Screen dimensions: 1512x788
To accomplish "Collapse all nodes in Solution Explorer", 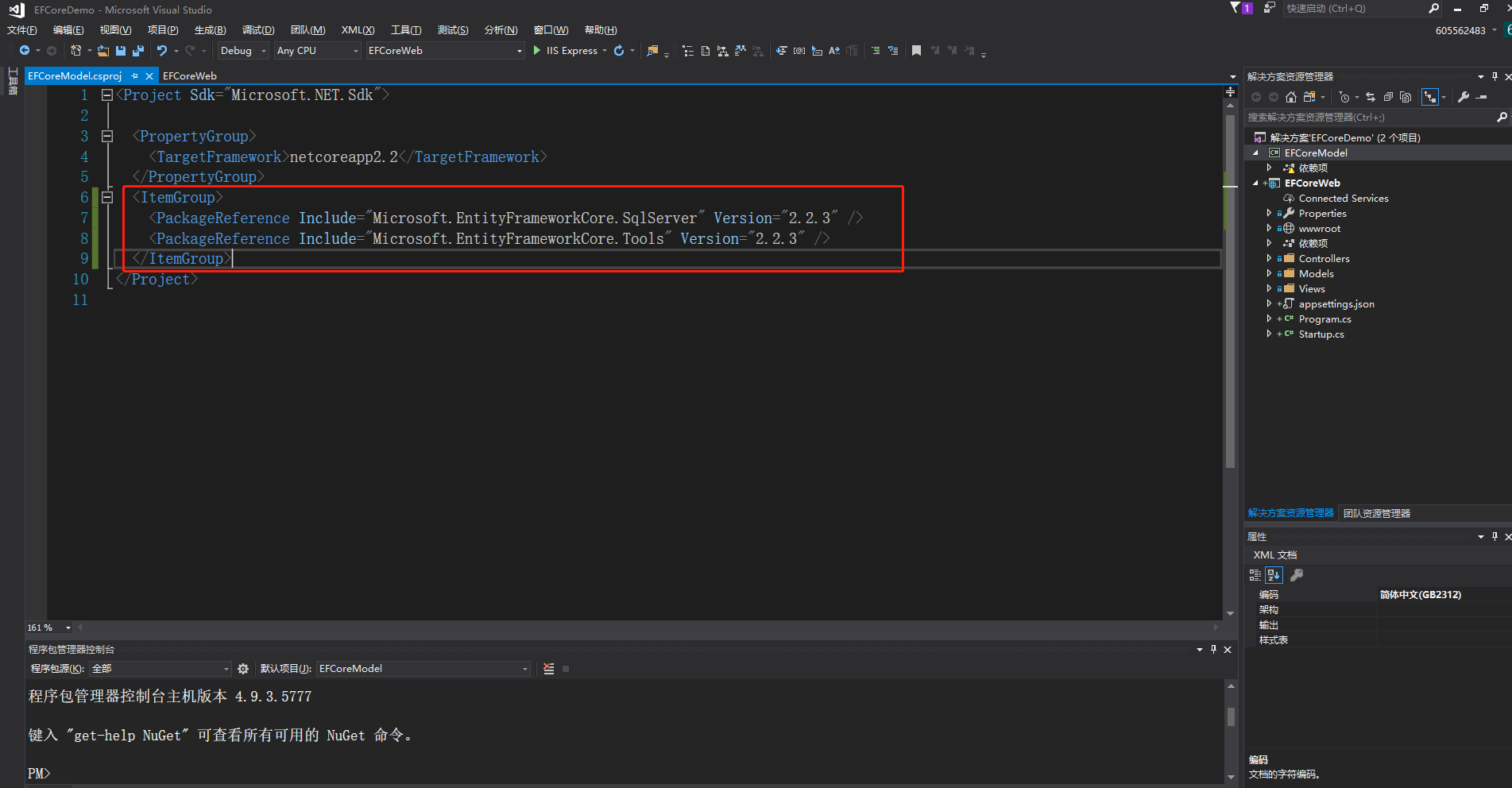I will point(1388,97).
